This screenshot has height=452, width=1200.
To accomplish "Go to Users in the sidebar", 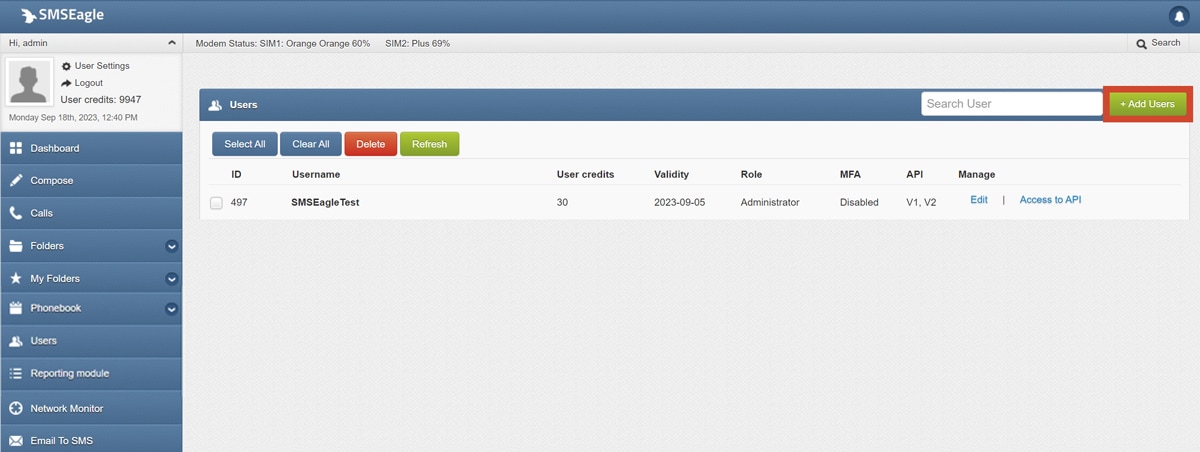I will [91, 341].
